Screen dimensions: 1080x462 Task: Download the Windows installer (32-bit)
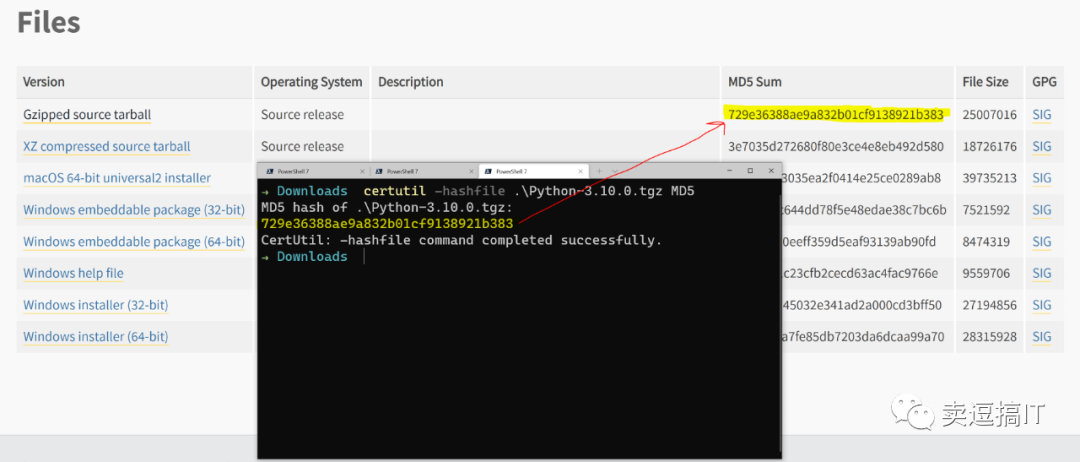tap(96, 305)
